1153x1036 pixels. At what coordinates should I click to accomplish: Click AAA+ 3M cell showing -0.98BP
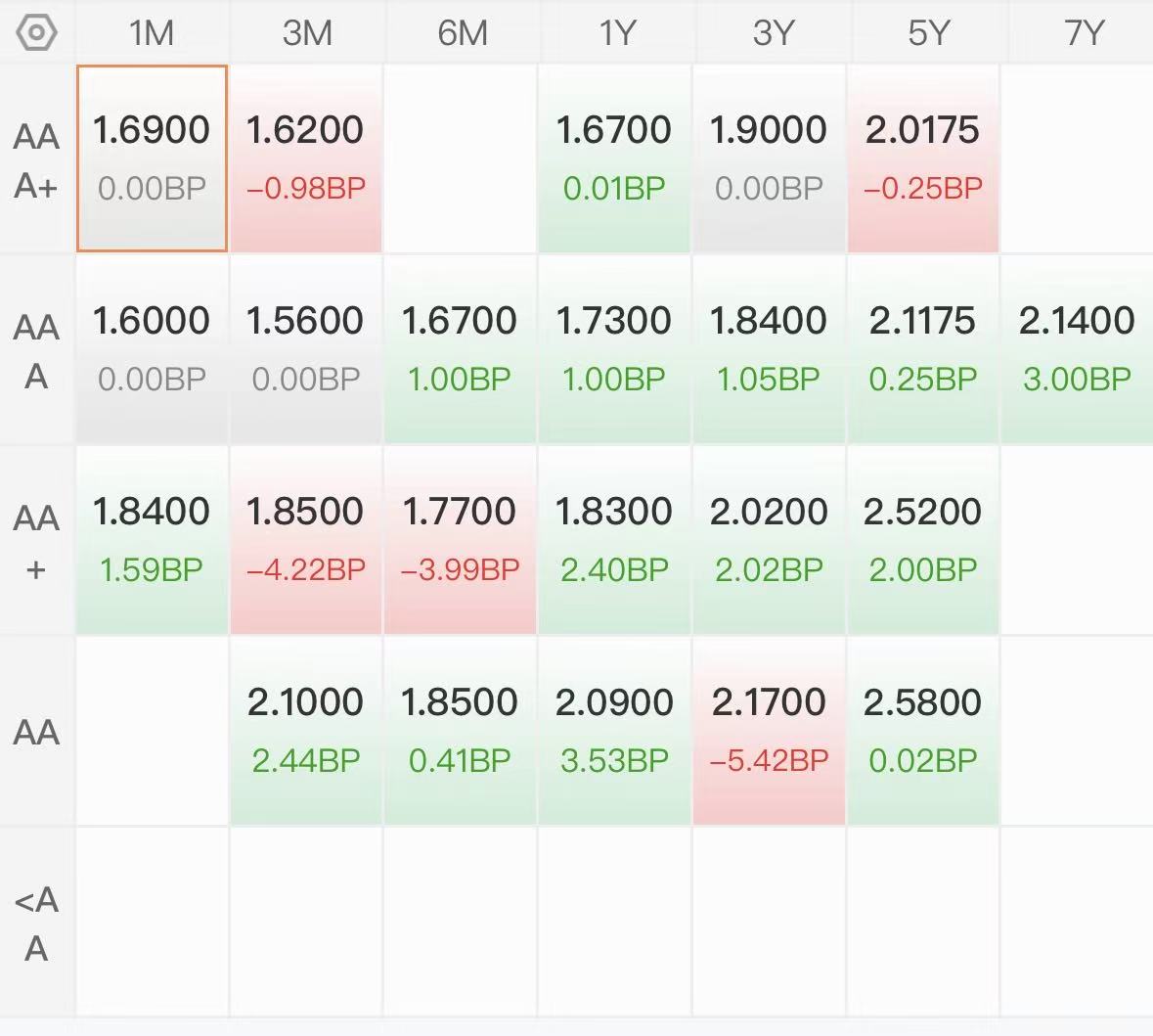pos(306,158)
